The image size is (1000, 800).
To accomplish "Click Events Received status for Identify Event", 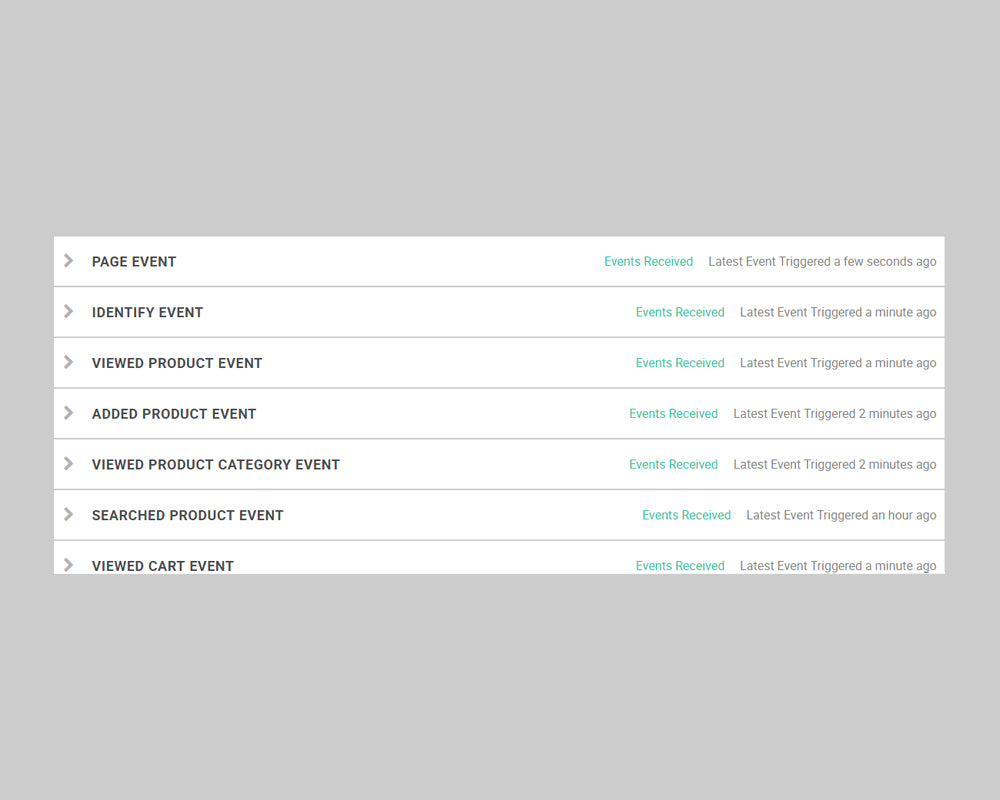I will coord(680,313).
